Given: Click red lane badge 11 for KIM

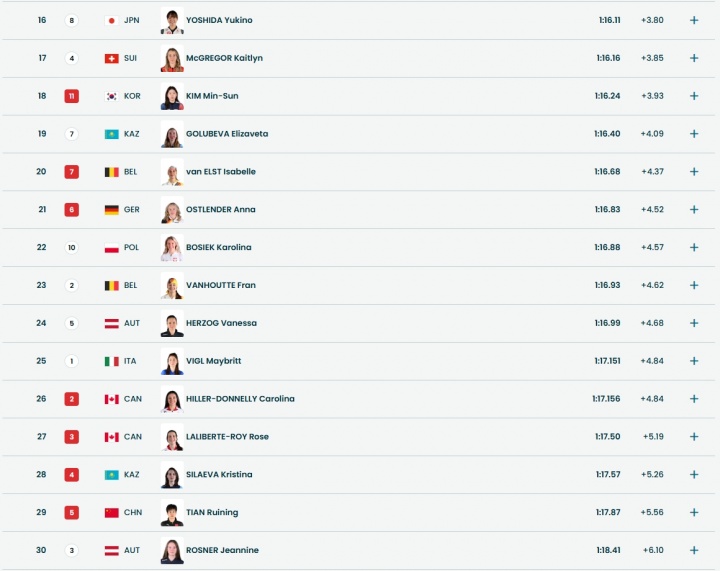Looking at the screenshot, I should pos(71,96).
